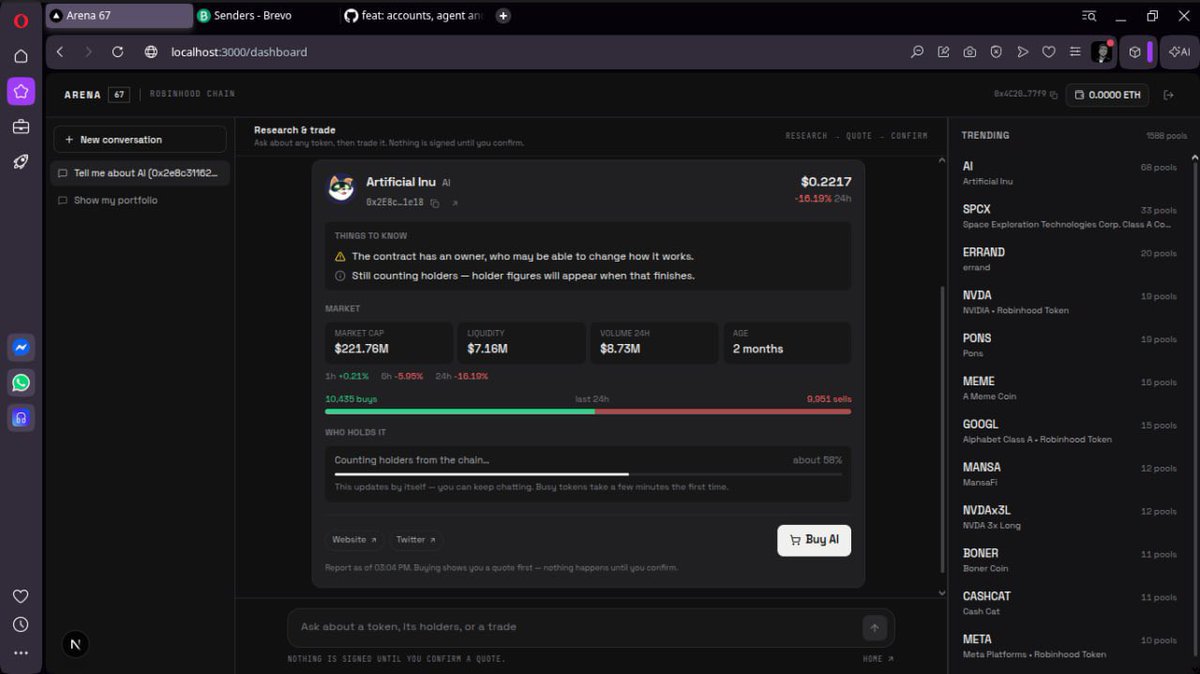Open the Tell me about AI conversation
Image resolution: width=1200 pixels, height=674 pixels.
(x=140, y=173)
